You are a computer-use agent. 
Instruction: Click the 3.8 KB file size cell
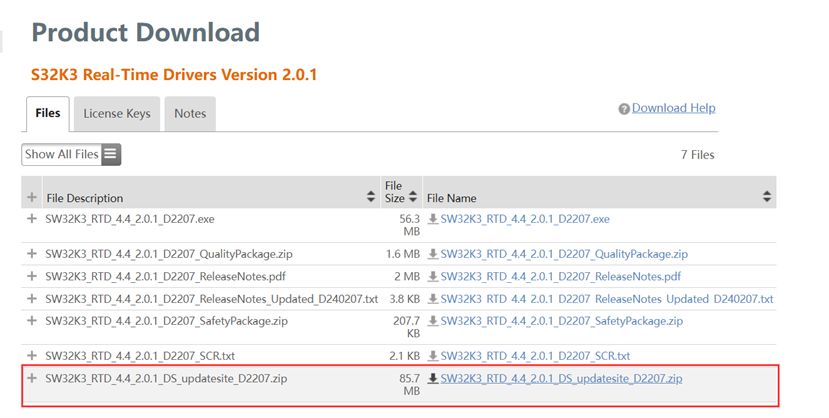(404, 299)
